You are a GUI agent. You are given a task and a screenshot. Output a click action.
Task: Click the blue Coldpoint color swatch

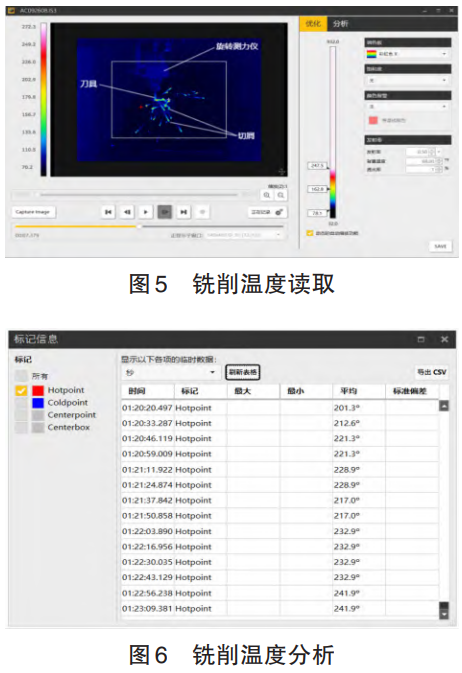pyautogui.click(x=38, y=403)
